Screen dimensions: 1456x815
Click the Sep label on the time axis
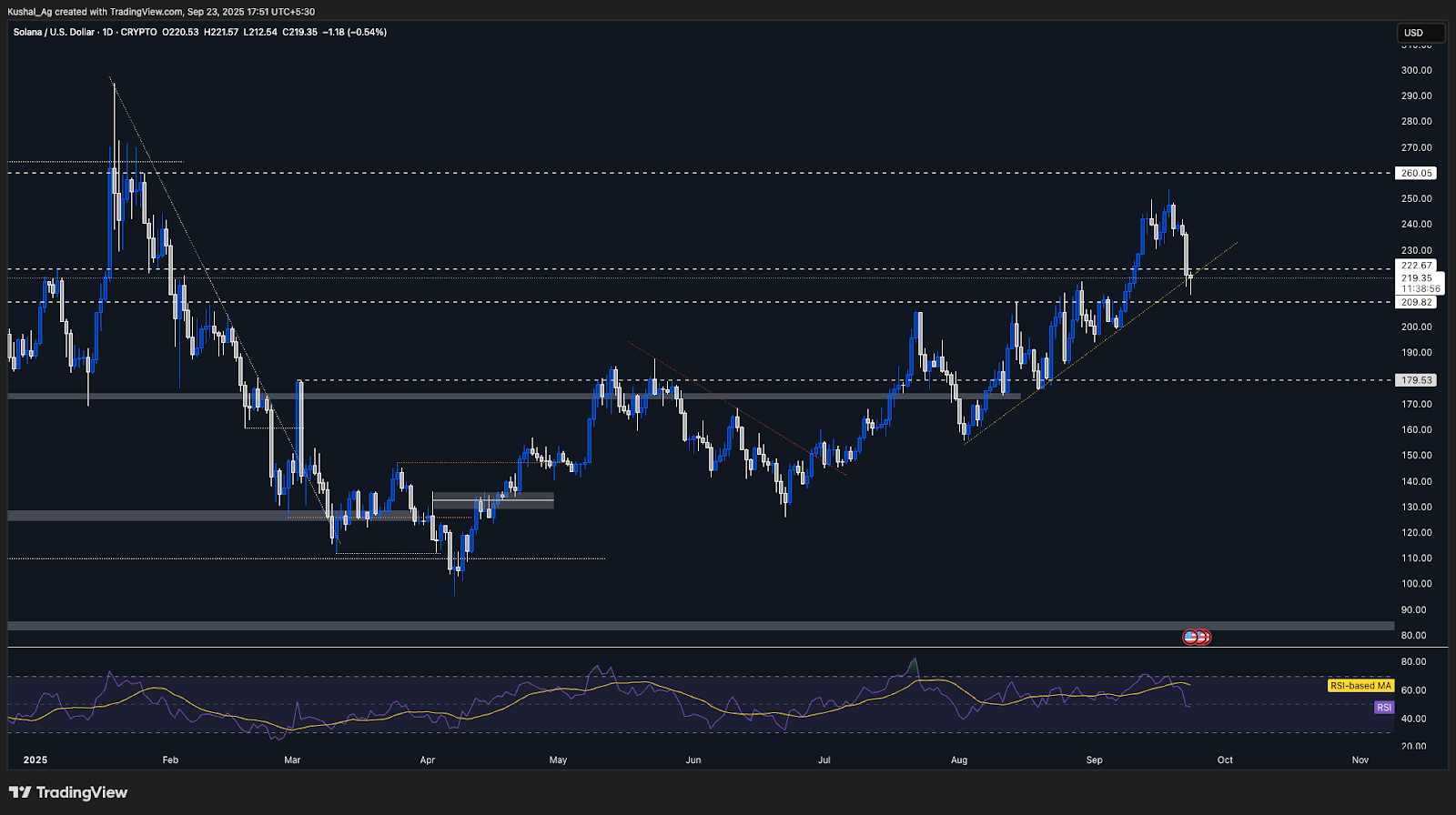pos(1094,760)
